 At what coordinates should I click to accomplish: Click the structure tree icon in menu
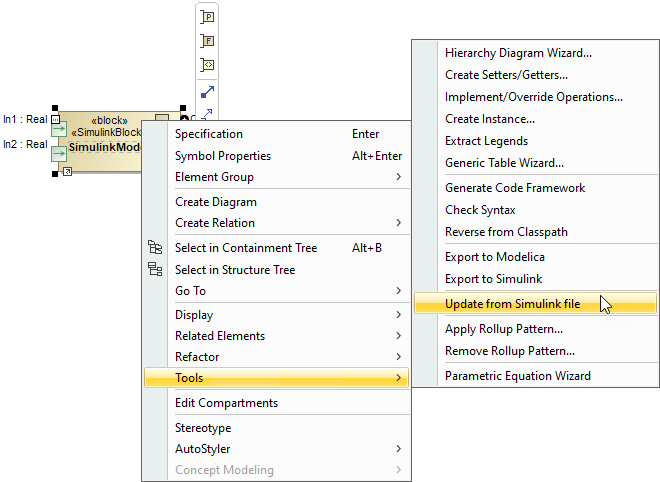pyautogui.click(x=155, y=269)
